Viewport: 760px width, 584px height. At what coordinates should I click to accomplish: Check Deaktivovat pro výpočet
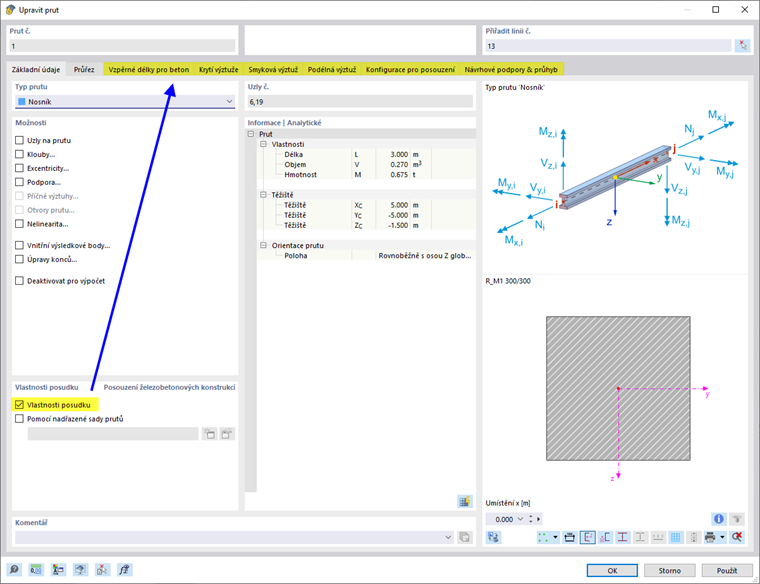[19, 281]
